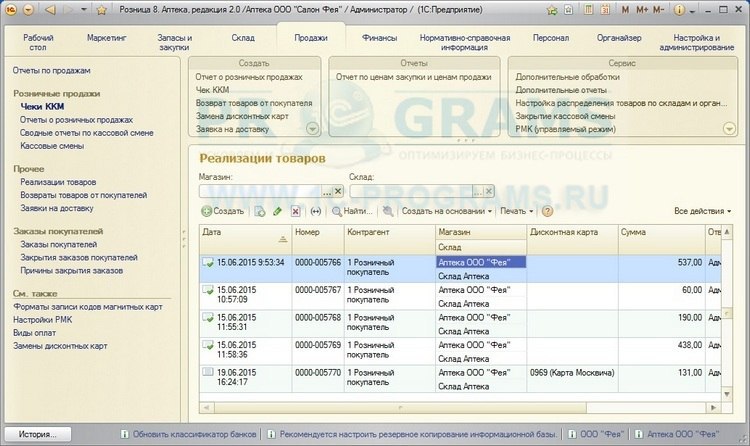Go back with the left arrow button

50,10
